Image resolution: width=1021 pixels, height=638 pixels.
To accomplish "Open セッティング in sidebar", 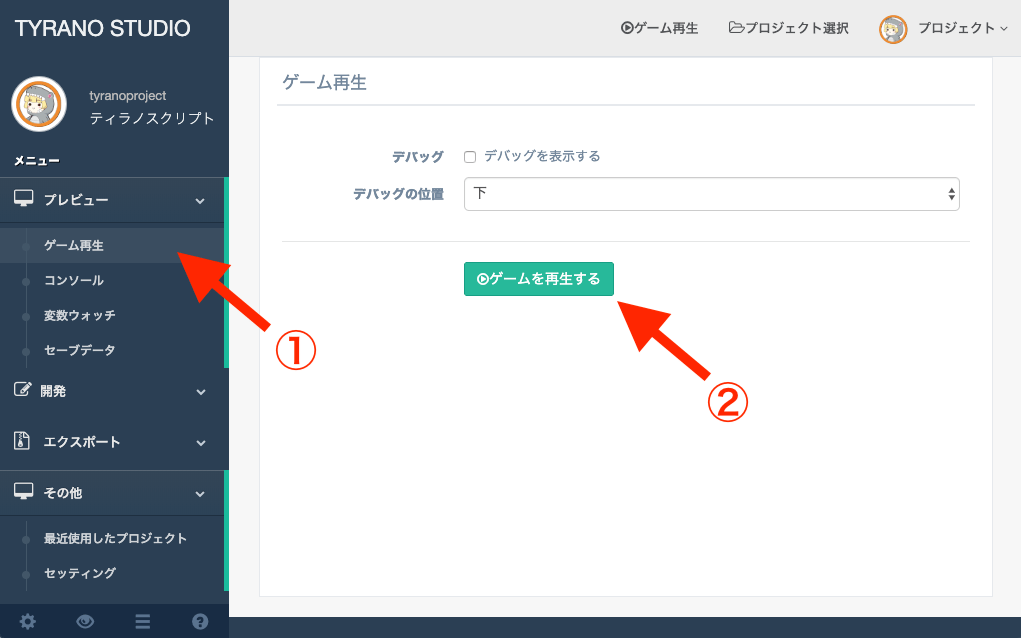I will point(79,573).
